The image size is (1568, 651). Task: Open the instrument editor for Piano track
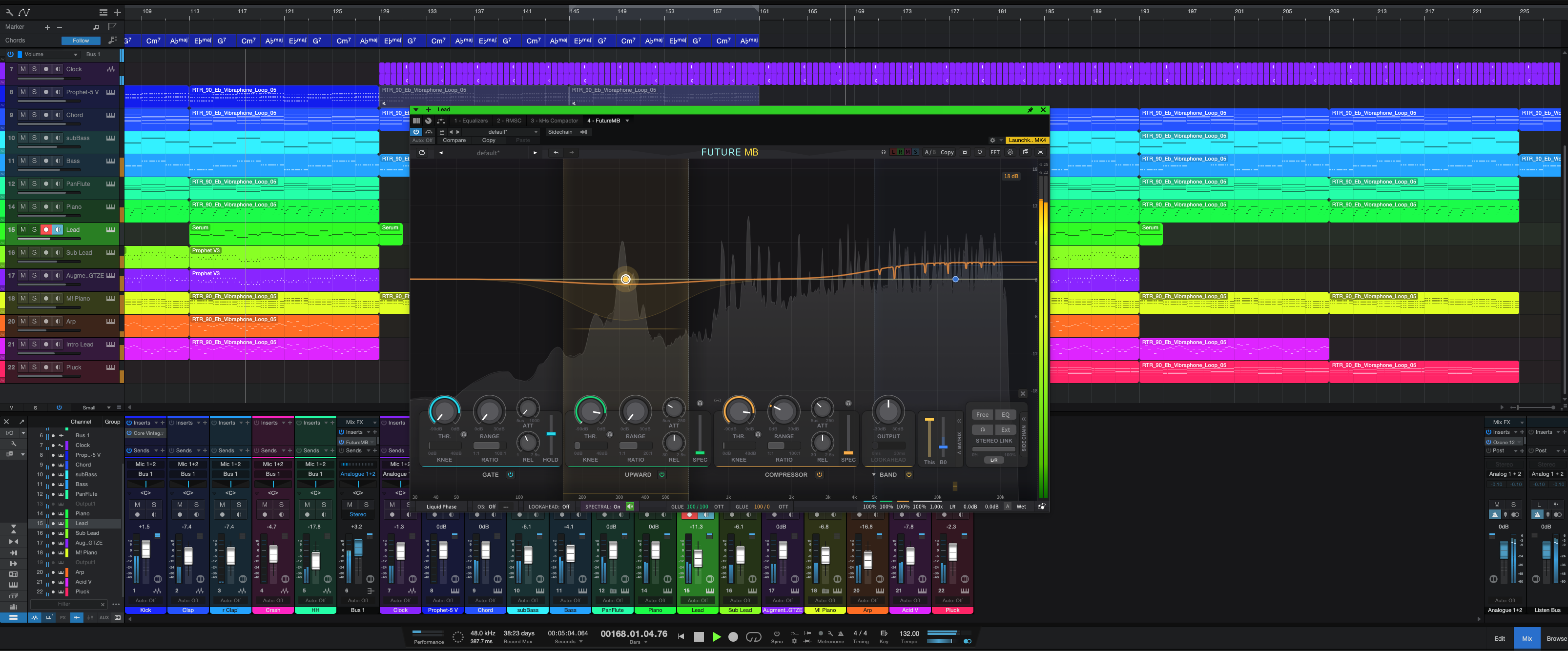click(110, 207)
